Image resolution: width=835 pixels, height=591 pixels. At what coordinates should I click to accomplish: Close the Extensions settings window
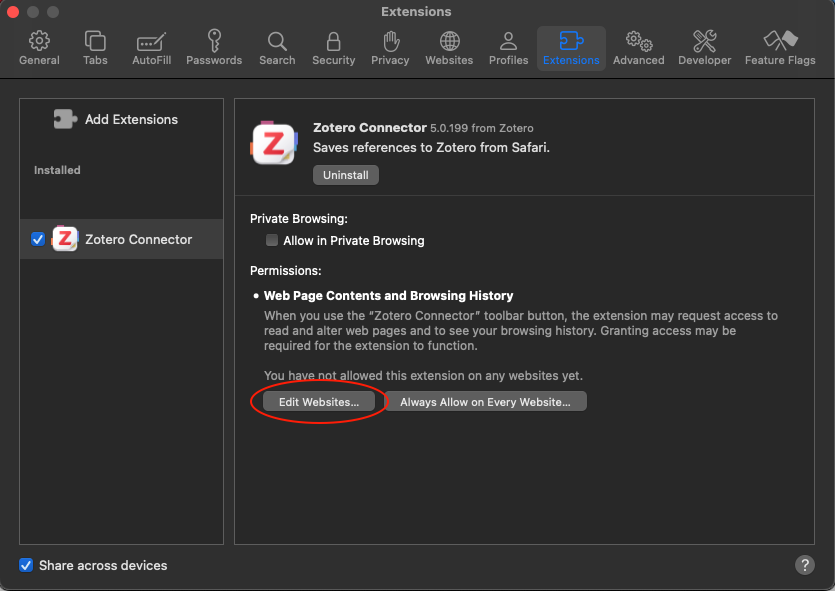13,12
